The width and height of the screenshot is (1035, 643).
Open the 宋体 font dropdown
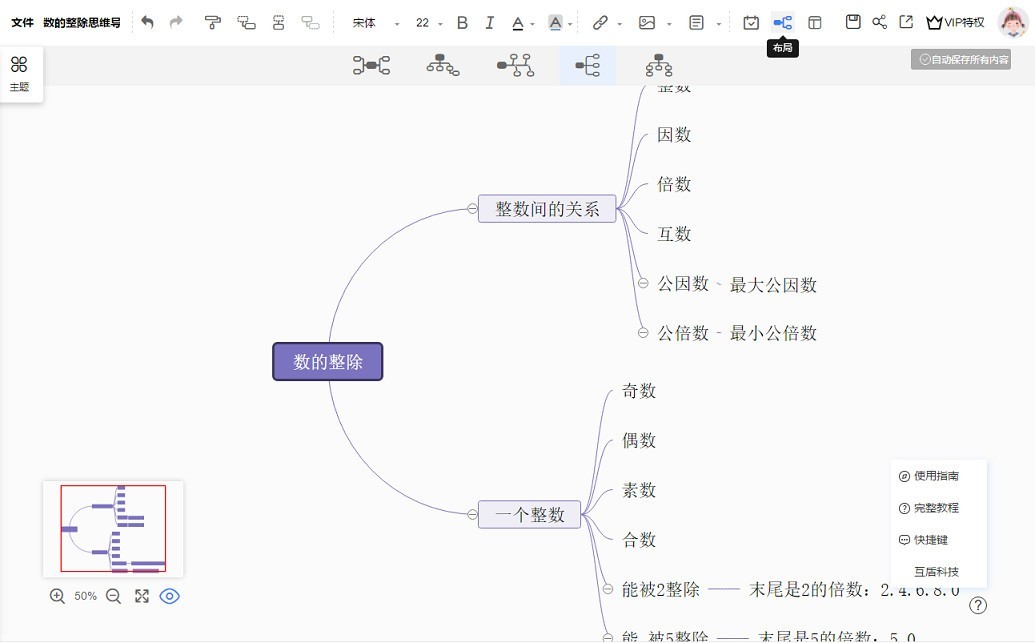click(376, 22)
